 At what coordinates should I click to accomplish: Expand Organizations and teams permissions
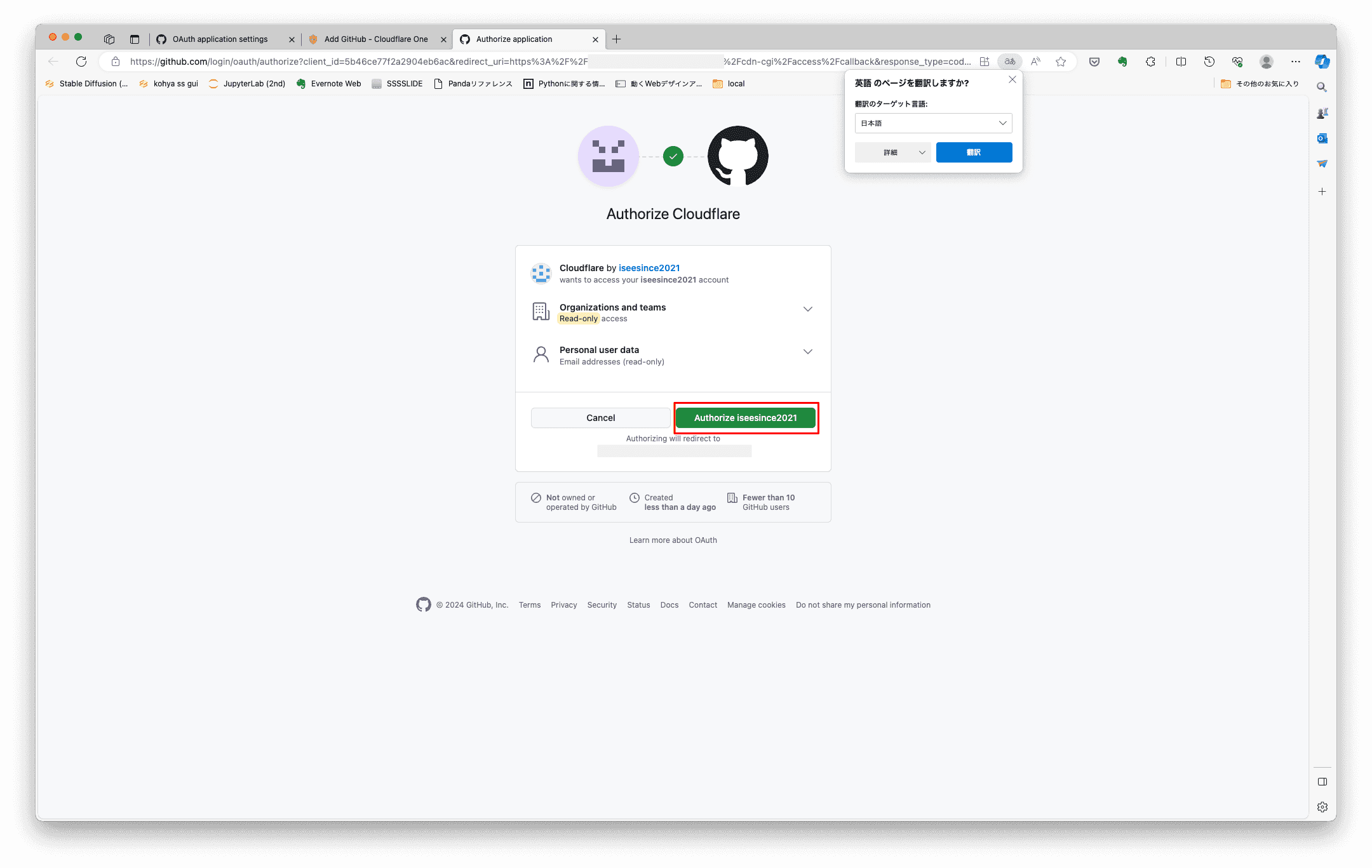click(x=807, y=309)
